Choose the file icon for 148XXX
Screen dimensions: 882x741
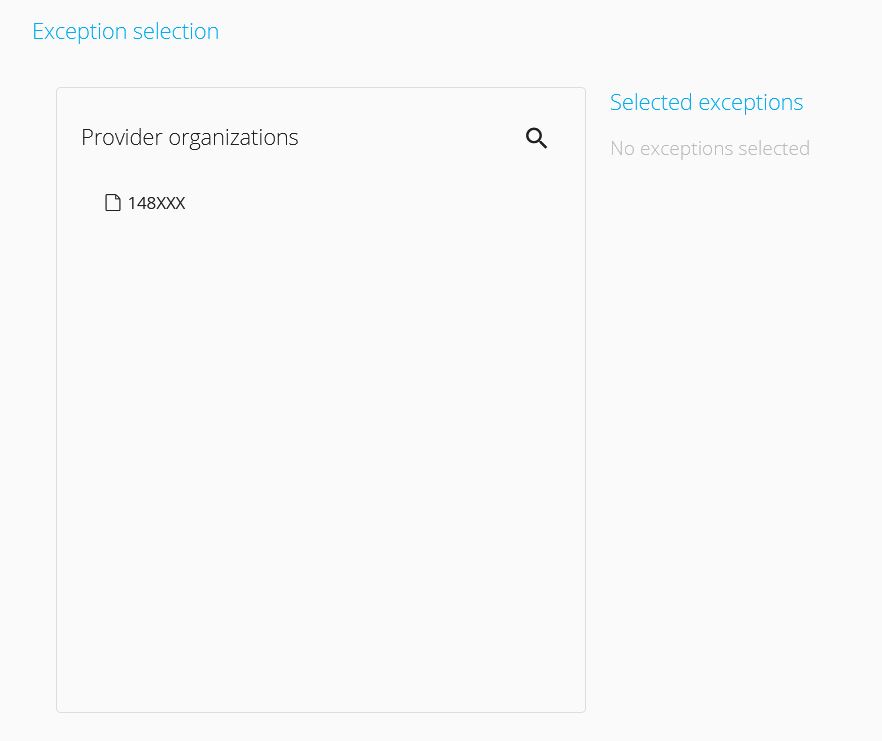(112, 203)
